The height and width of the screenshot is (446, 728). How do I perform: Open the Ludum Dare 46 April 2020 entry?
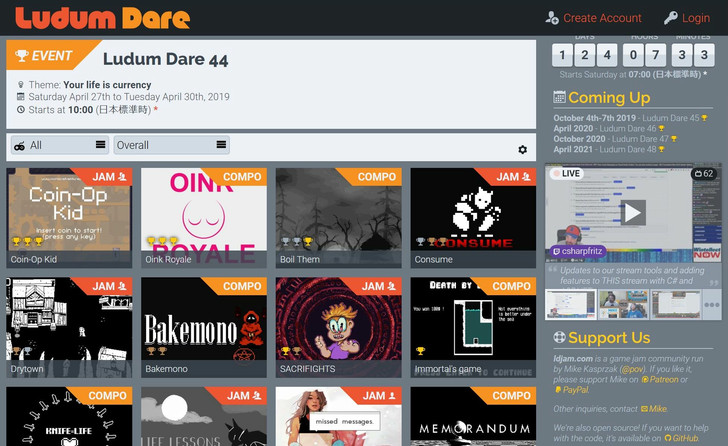(x=609, y=129)
